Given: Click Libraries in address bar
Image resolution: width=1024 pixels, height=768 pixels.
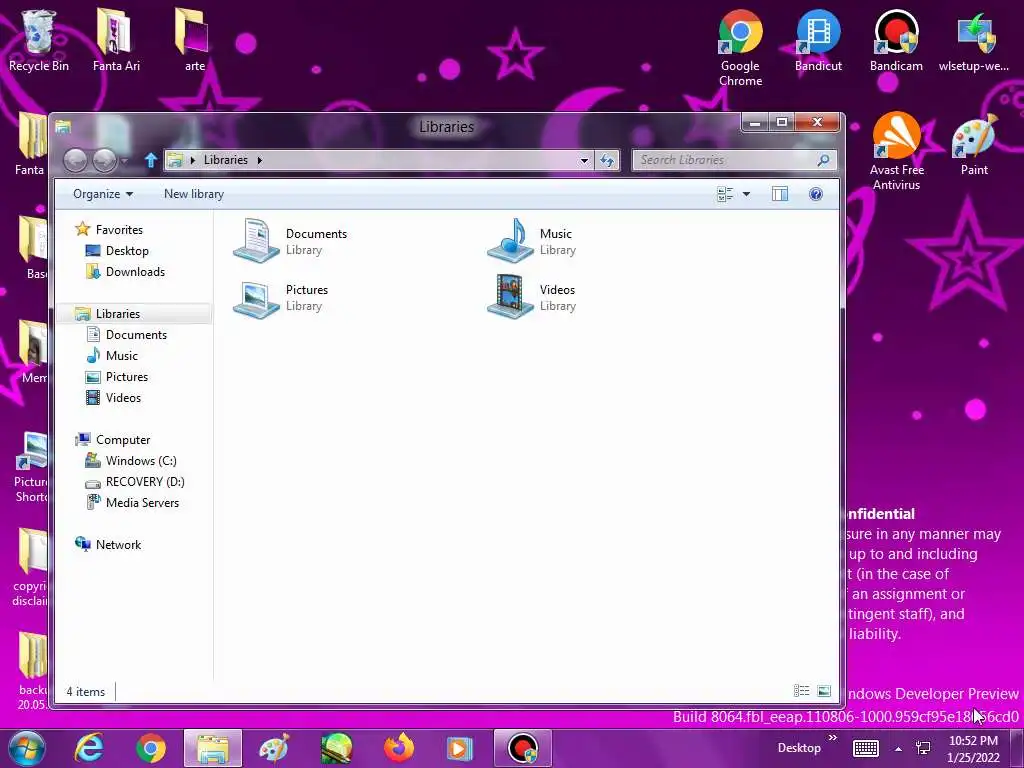Looking at the screenshot, I should tap(225, 160).
